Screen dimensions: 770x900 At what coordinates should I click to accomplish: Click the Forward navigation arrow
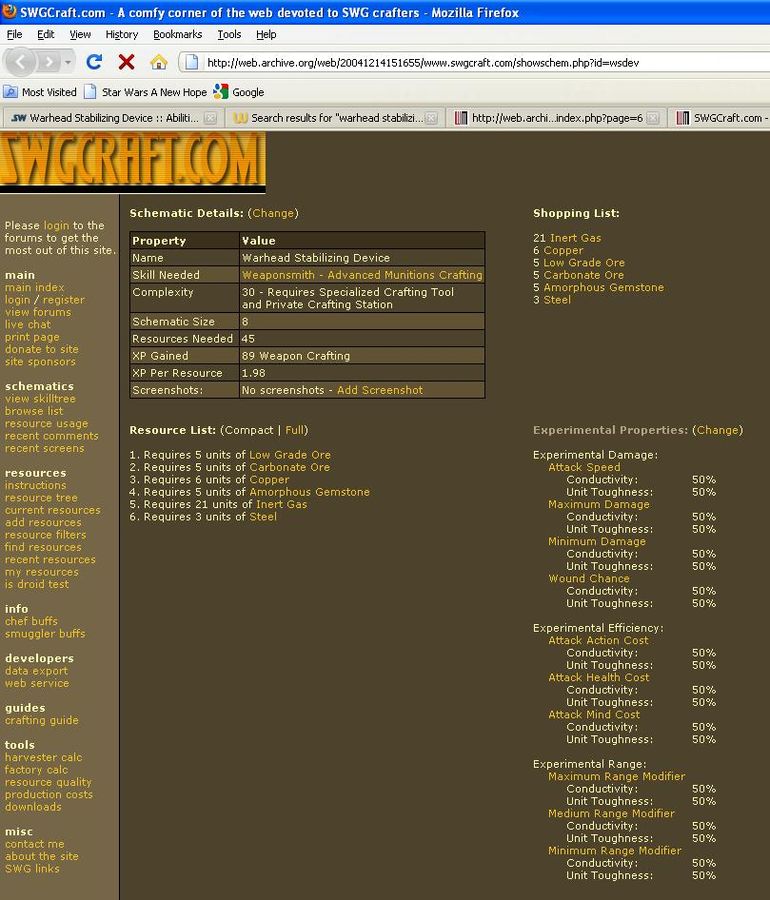click(x=49, y=62)
